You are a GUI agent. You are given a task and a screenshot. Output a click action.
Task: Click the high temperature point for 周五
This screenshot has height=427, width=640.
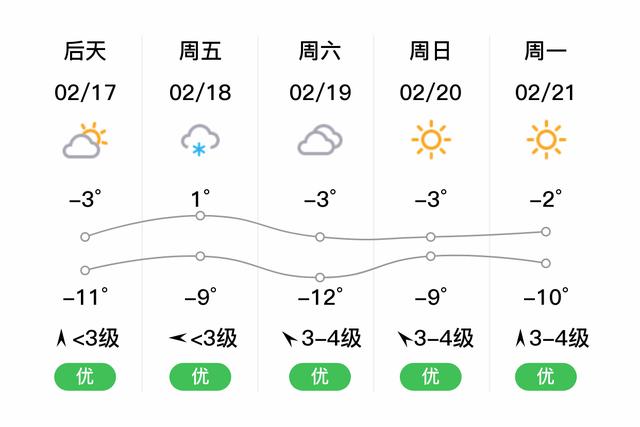(x=200, y=216)
